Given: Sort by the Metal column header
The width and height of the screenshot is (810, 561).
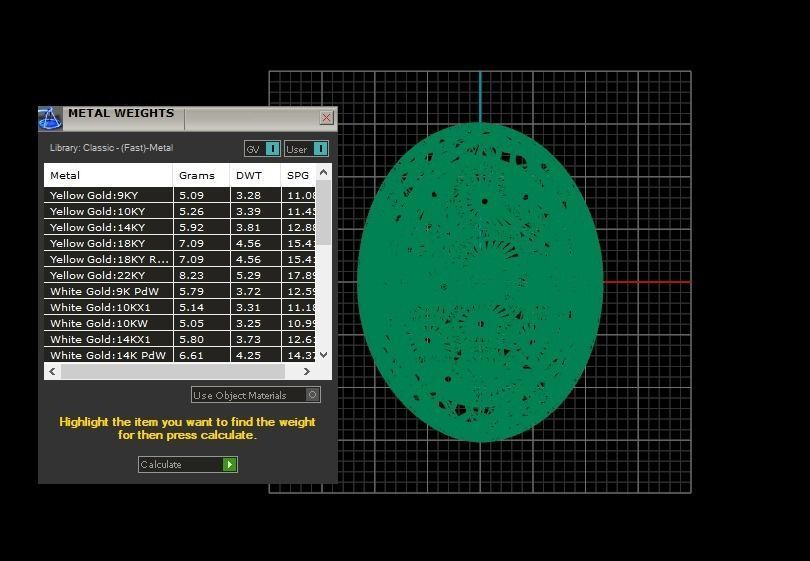Looking at the screenshot, I should click(x=108, y=176).
